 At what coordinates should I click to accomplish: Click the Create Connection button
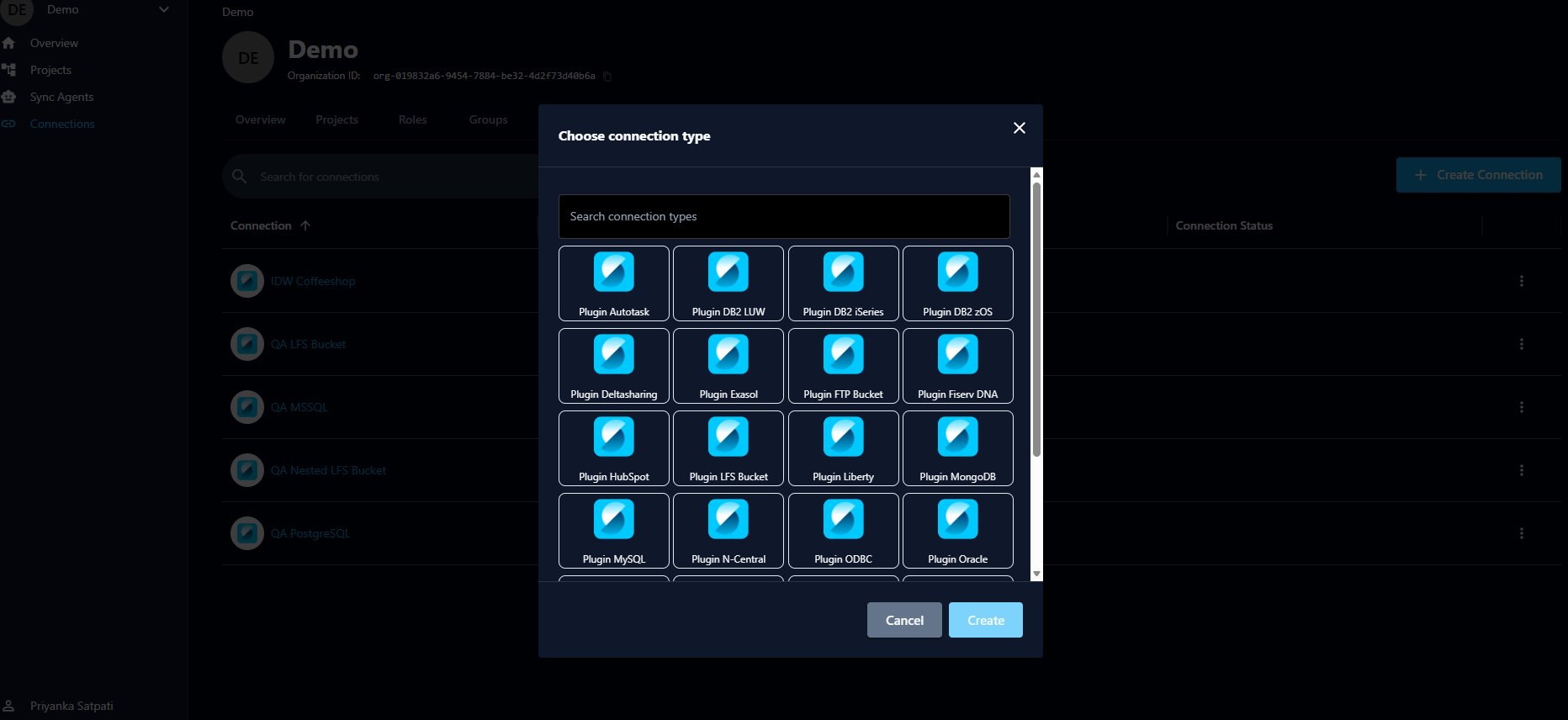click(1479, 175)
